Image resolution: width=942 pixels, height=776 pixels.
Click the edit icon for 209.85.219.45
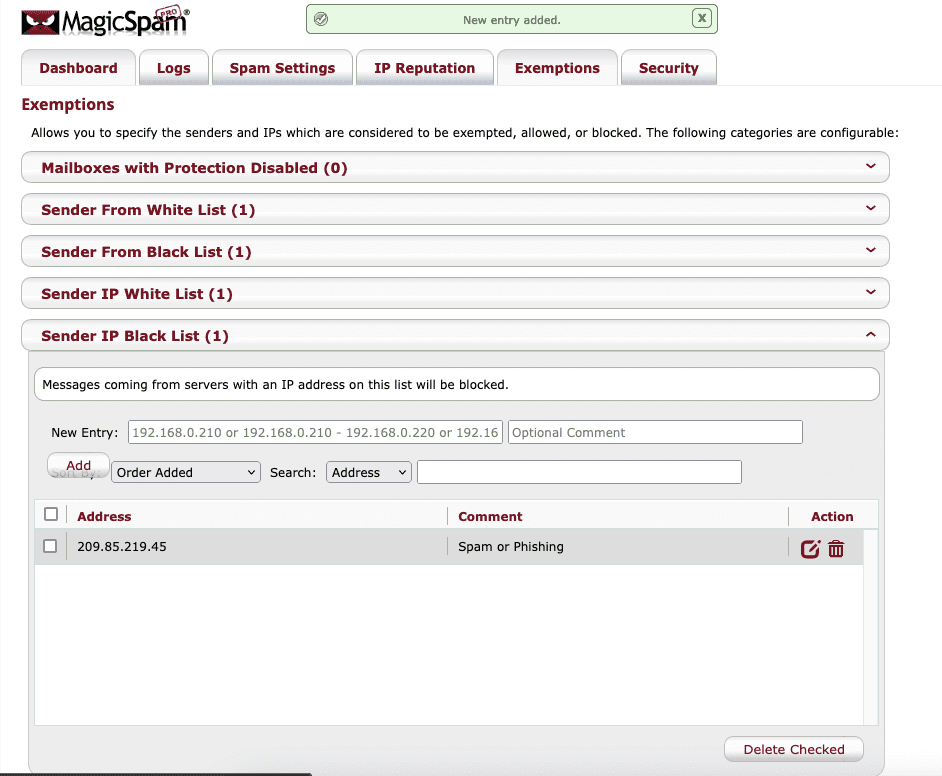[810, 548]
